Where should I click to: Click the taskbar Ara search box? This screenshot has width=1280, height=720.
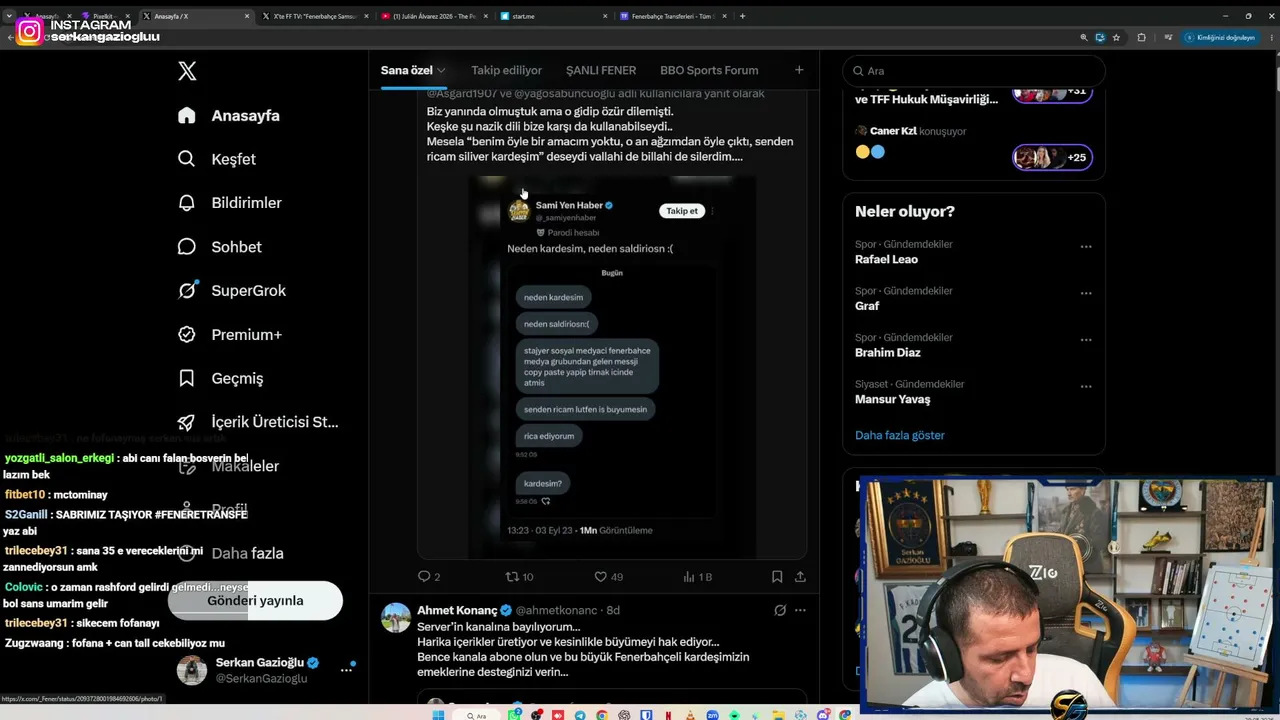[x=478, y=715]
